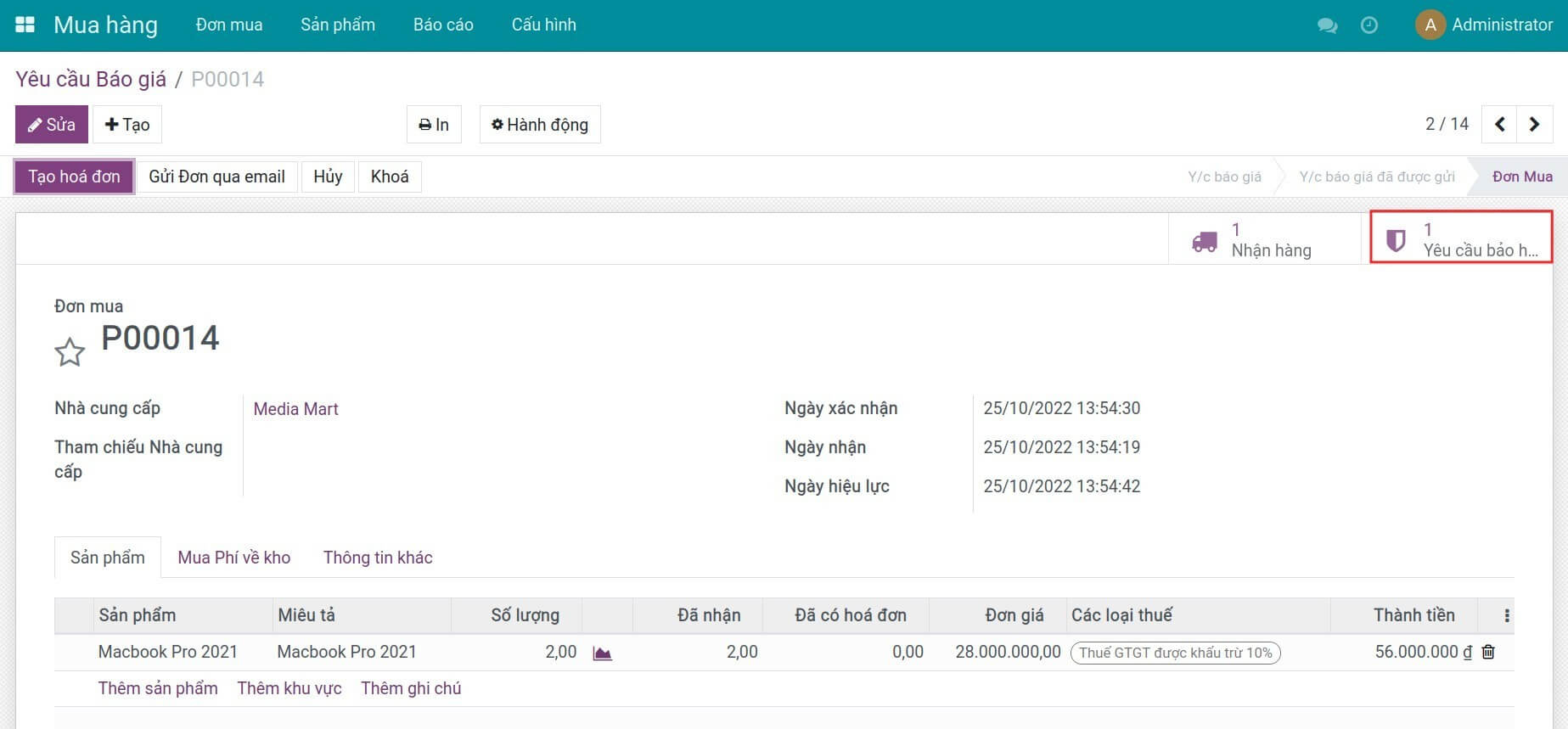Screen dimensions: 1568x729
Task: Delete Macbook Pro 2021 line with trash icon
Action: [1488, 652]
